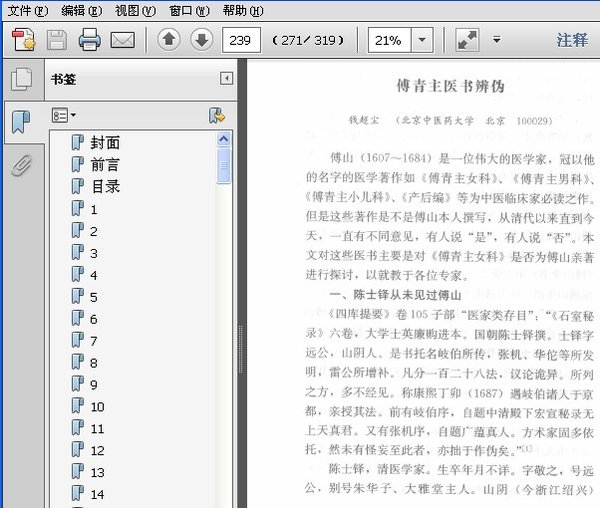600x508 pixels.
Task: Open the 视图(V) menu
Action: click(x=135, y=10)
